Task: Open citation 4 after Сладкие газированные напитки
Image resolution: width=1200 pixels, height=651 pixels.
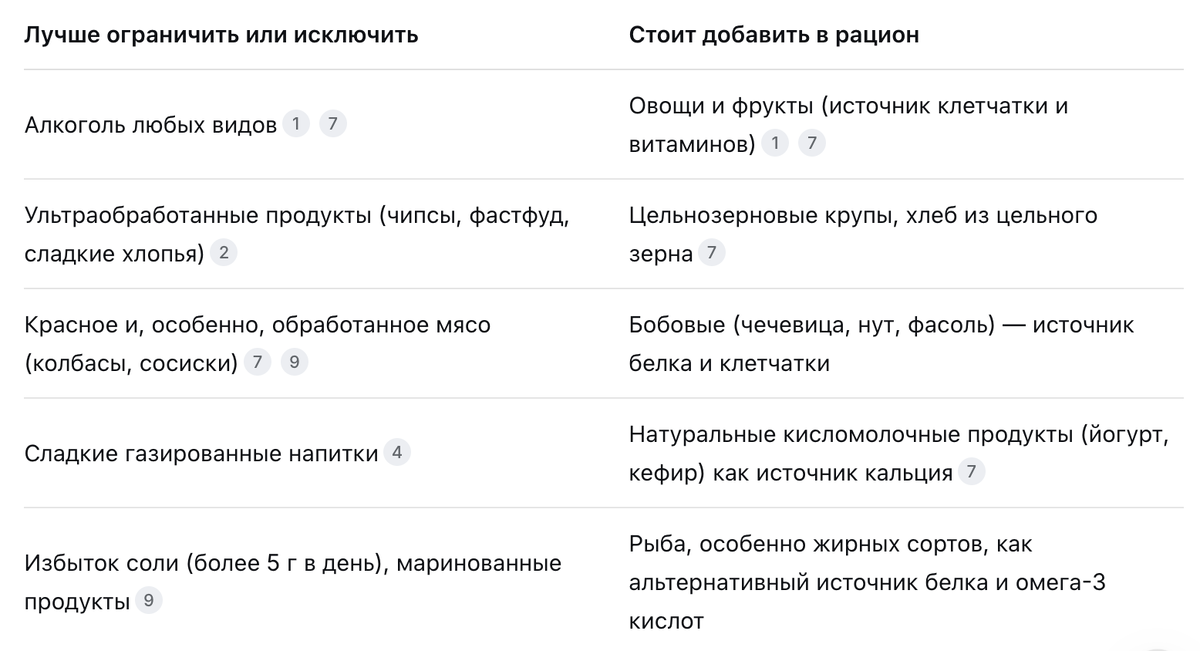Action: pos(397,452)
